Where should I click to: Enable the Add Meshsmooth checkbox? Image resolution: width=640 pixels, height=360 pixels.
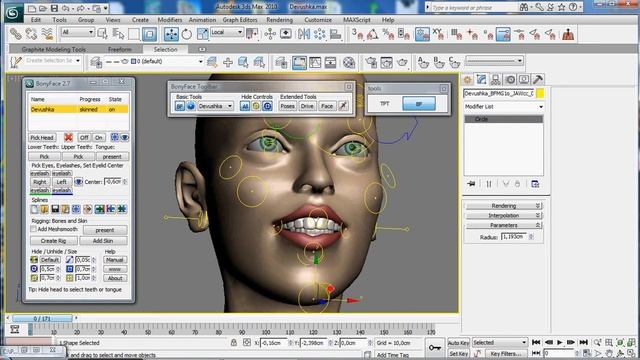33,229
